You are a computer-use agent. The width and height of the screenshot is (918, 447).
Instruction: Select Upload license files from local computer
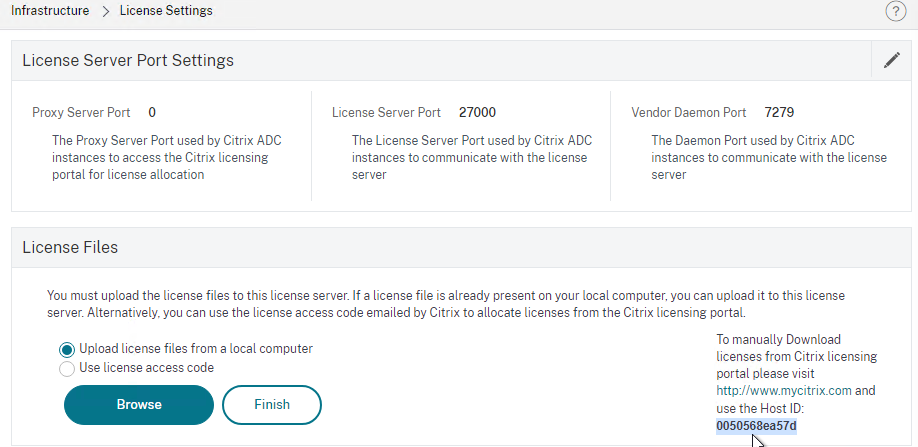67,350
